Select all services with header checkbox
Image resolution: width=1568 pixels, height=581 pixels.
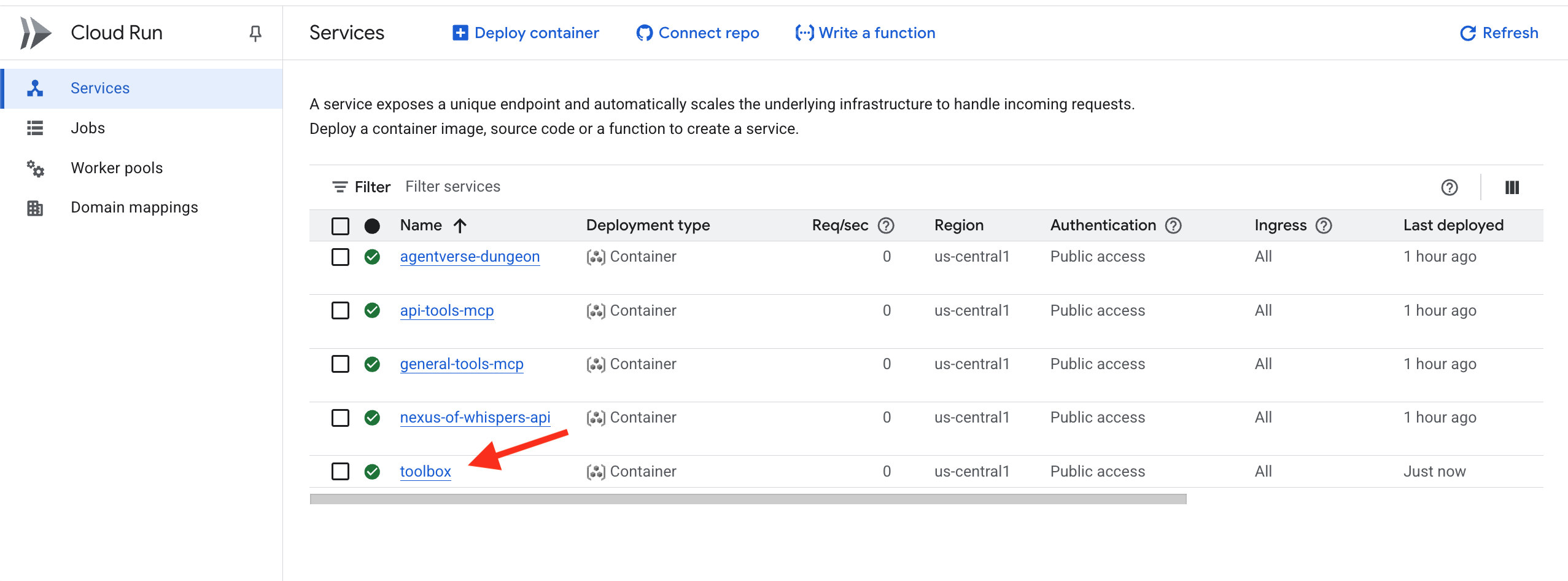(x=340, y=226)
